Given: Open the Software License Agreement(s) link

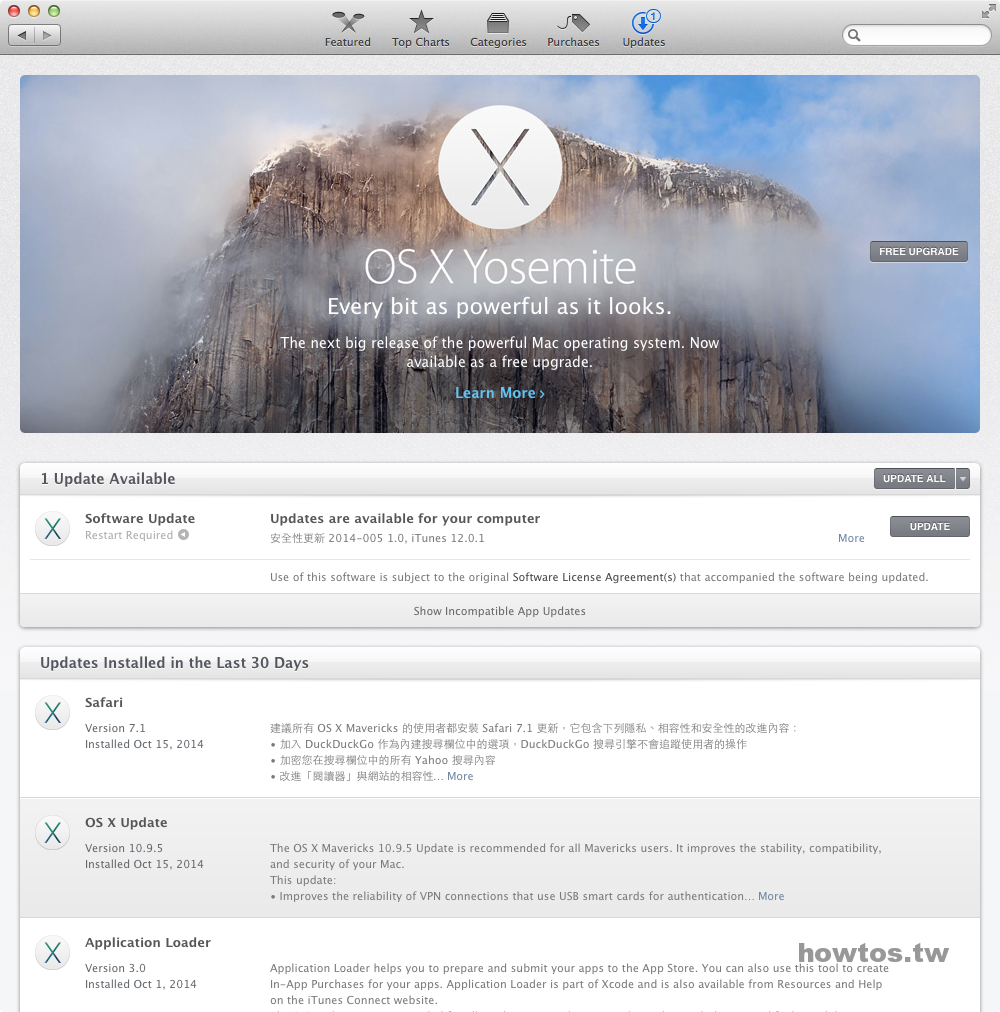Looking at the screenshot, I should (594, 577).
